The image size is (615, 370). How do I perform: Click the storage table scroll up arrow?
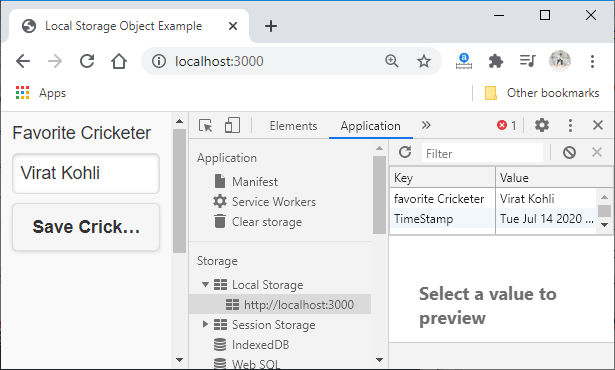coord(605,197)
